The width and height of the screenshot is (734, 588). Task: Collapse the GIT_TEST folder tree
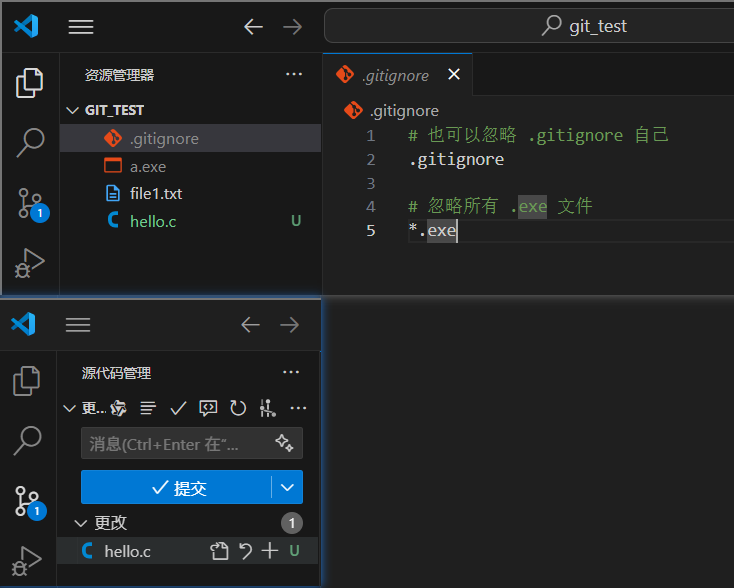point(72,110)
